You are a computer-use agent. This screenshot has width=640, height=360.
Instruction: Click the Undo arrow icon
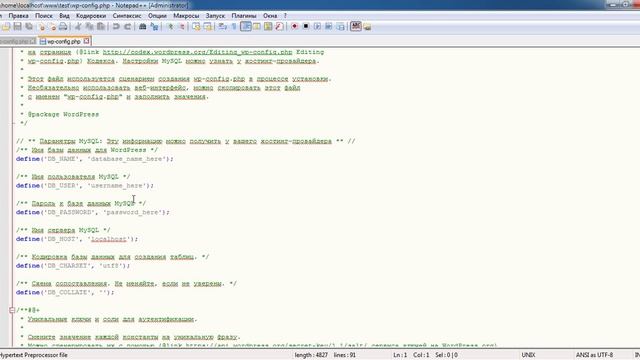tap(116, 27)
